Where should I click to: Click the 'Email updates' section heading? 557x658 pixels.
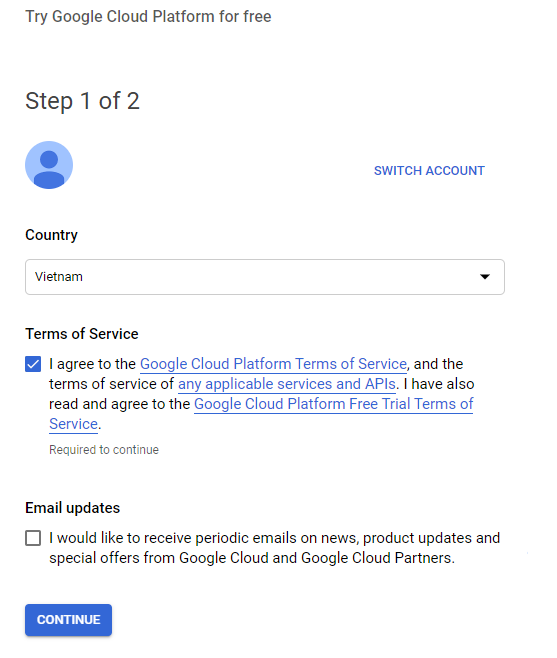[x=73, y=508]
